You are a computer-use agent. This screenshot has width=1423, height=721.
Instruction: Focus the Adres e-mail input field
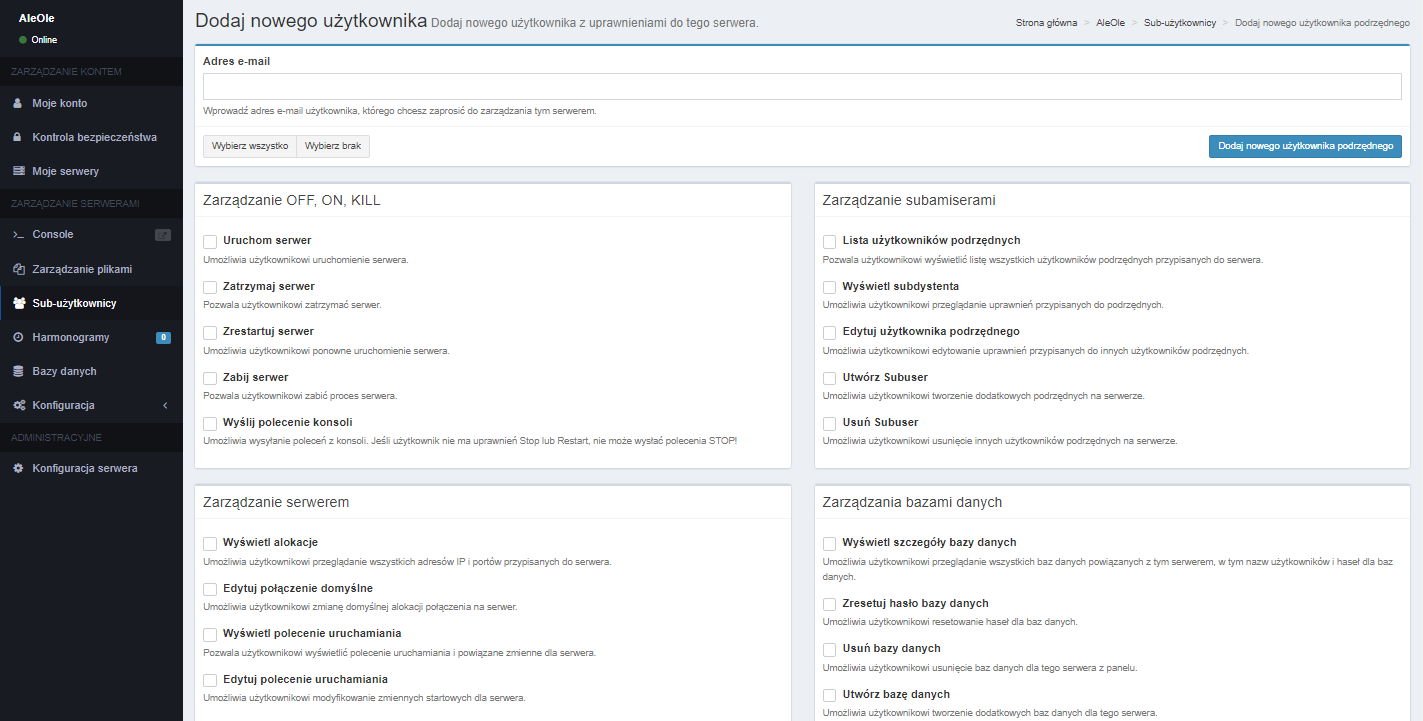[x=801, y=87]
